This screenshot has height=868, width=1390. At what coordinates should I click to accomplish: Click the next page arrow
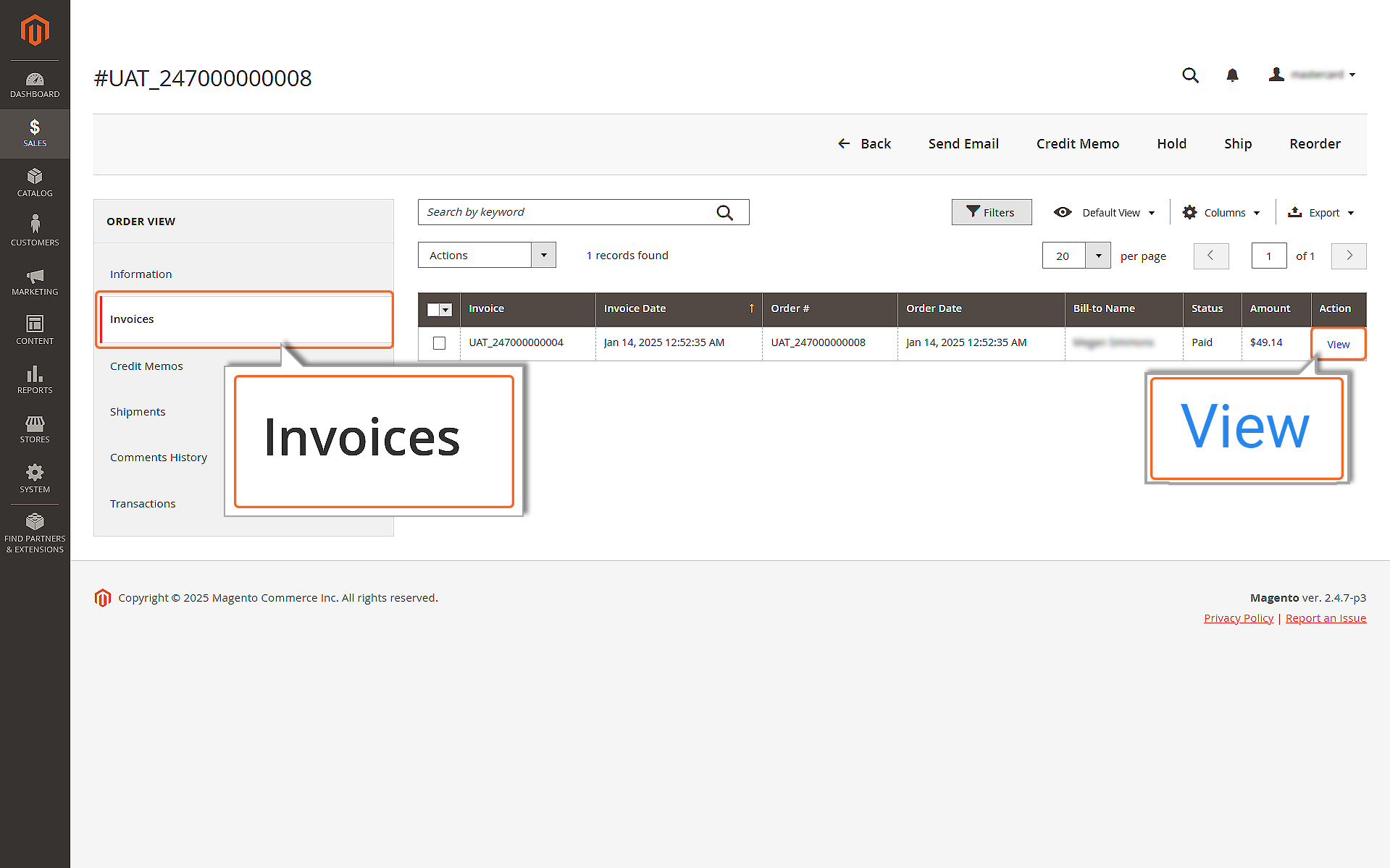[1349, 256]
